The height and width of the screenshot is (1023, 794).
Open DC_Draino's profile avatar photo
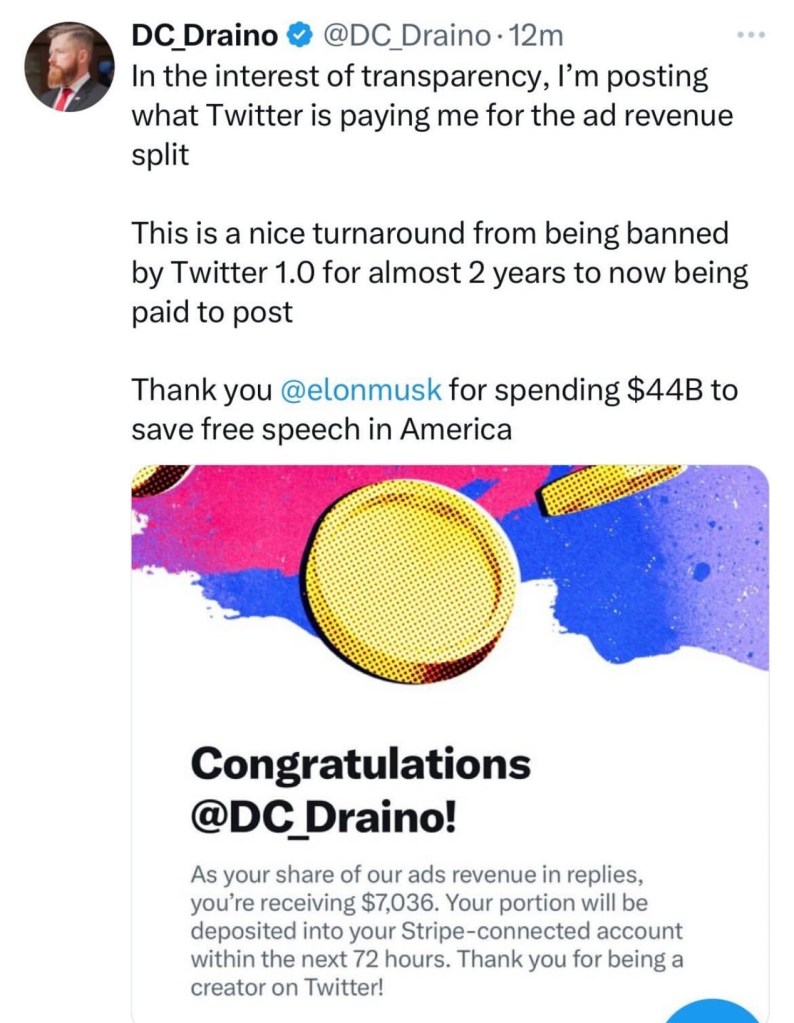pos(66,67)
